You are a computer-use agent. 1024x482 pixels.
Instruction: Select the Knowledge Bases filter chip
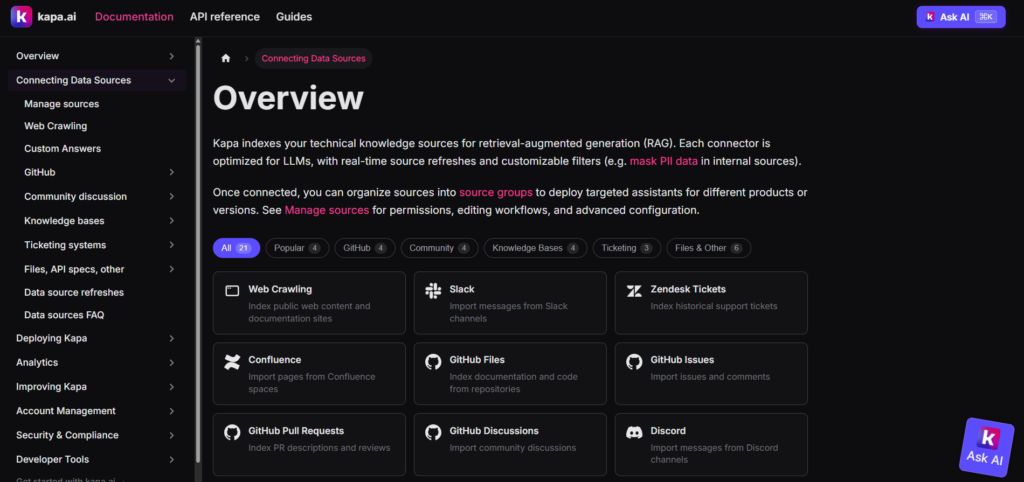point(535,248)
